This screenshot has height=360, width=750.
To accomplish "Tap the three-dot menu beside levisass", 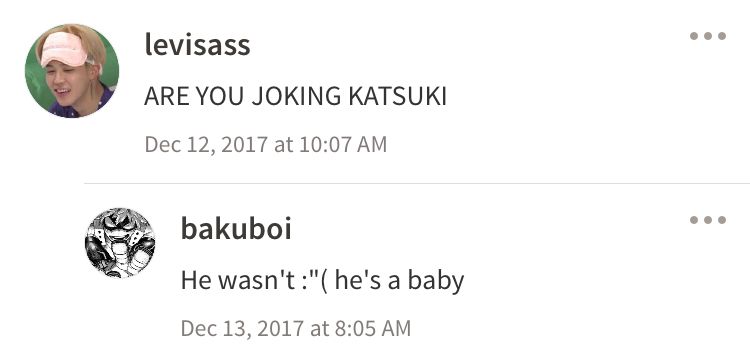I will point(708,36).
